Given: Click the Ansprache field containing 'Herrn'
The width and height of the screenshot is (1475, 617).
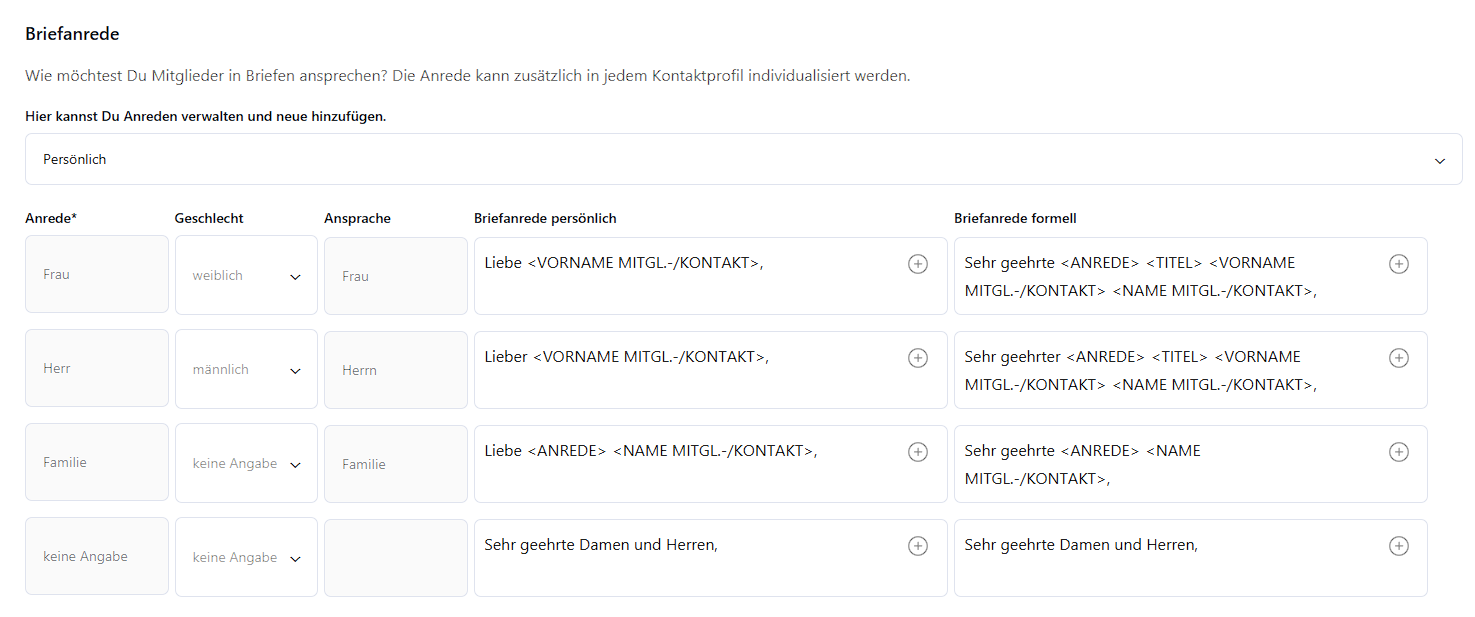Looking at the screenshot, I should (x=396, y=370).
